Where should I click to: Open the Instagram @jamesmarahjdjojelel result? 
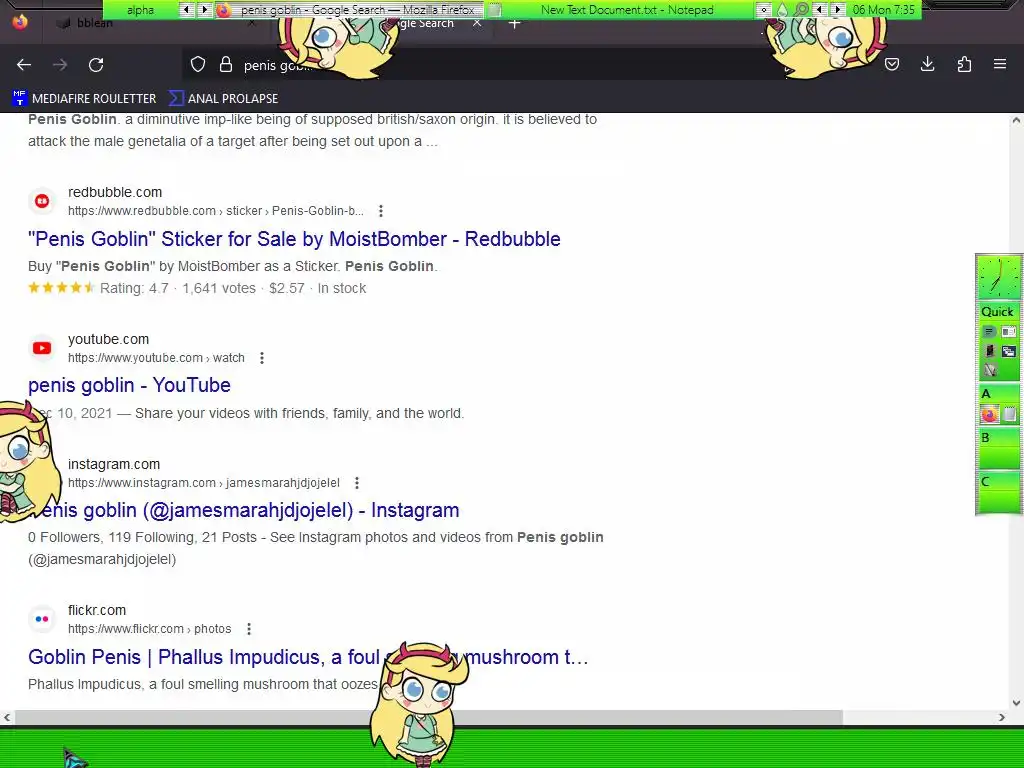(x=244, y=510)
